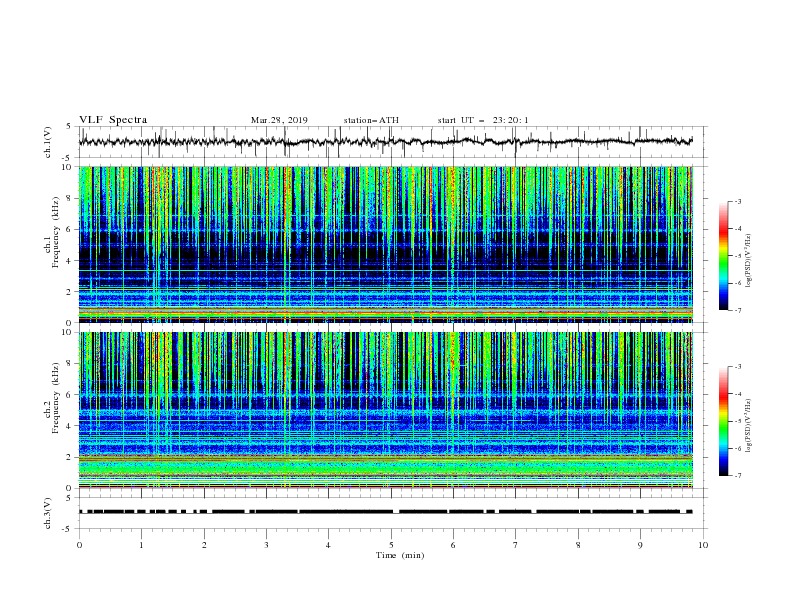Click the ch.2 "Frequency (kHz)" axis label

pyautogui.click(x=55, y=398)
